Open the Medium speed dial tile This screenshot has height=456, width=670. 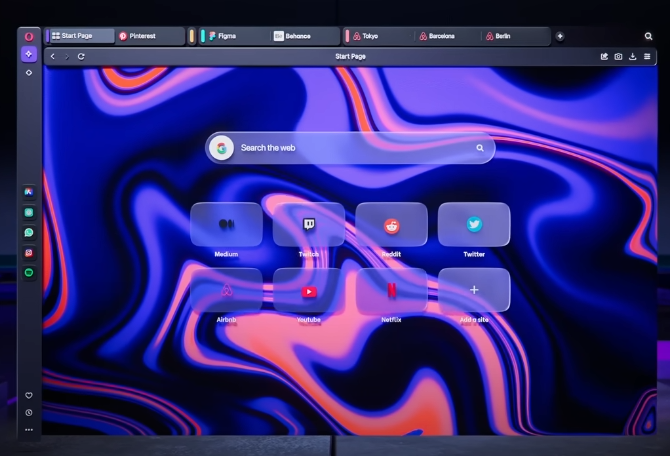click(x=226, y=224)
